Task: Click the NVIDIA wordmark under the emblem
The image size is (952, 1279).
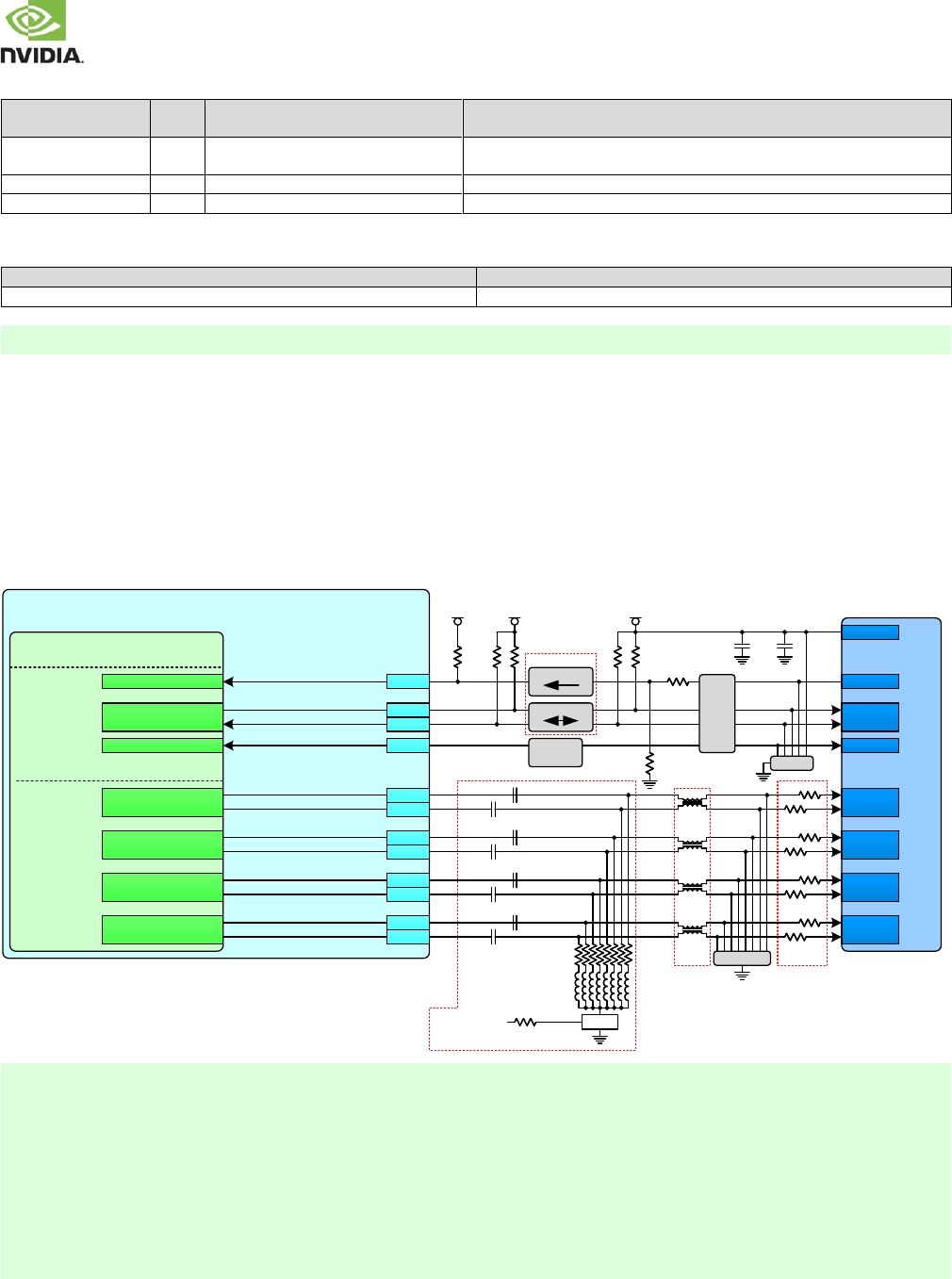Action: click(42, 56)
